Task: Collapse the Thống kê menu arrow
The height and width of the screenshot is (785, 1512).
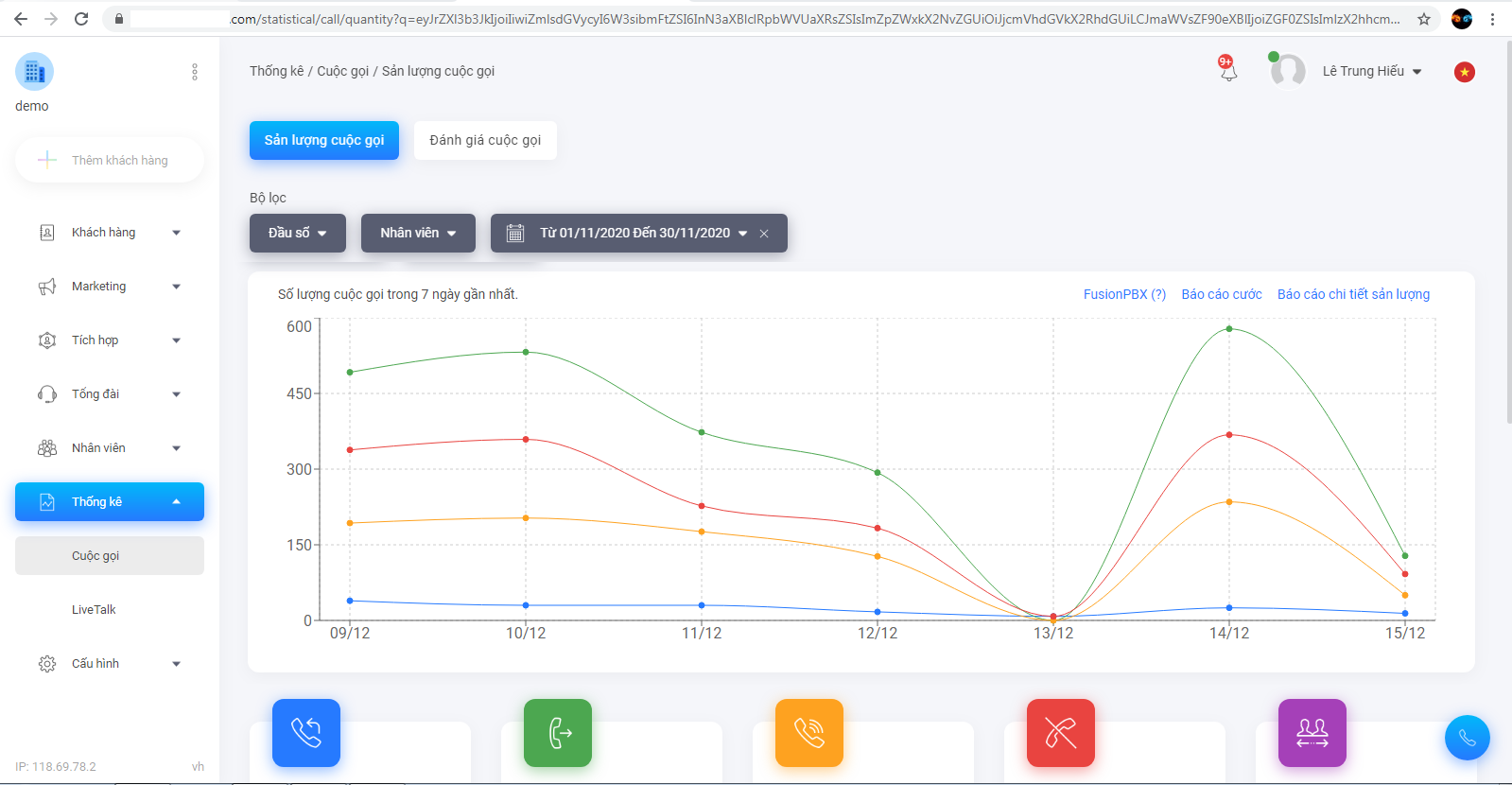Action: tap(176, 502)
